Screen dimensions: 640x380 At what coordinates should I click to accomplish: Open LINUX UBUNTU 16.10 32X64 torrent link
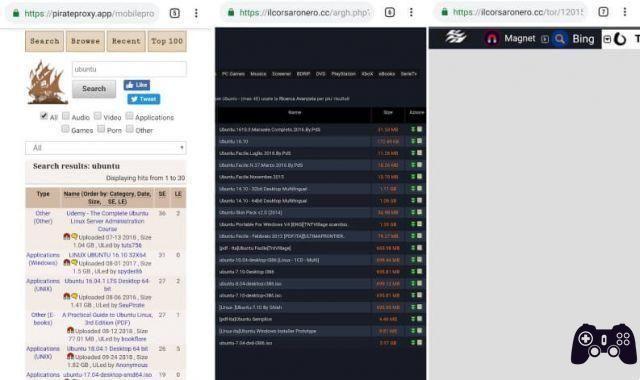coord(107,255)
